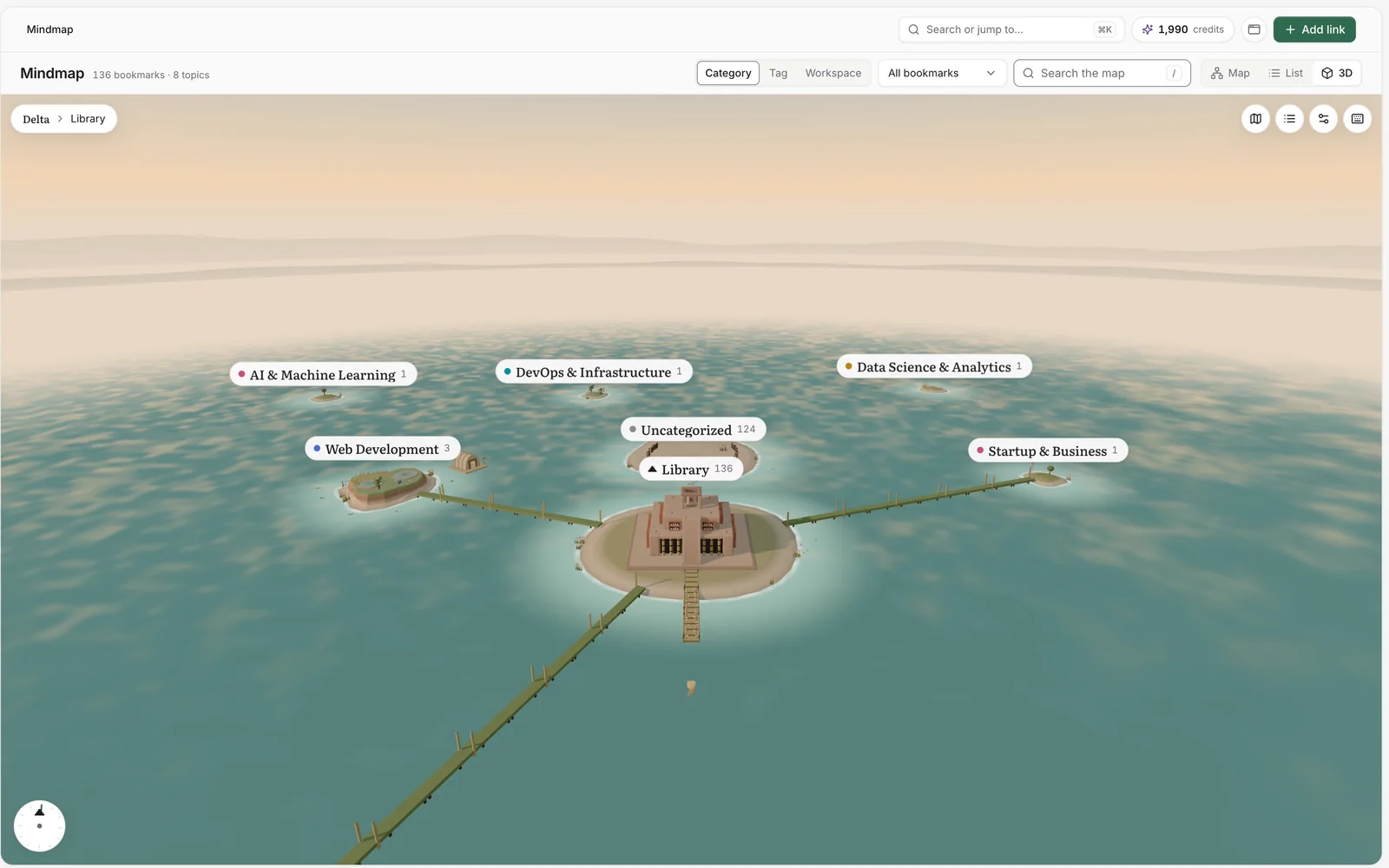The image size is (1389, 868).
Task: Click the Add link button
Action: click(x=1314, y=30)
